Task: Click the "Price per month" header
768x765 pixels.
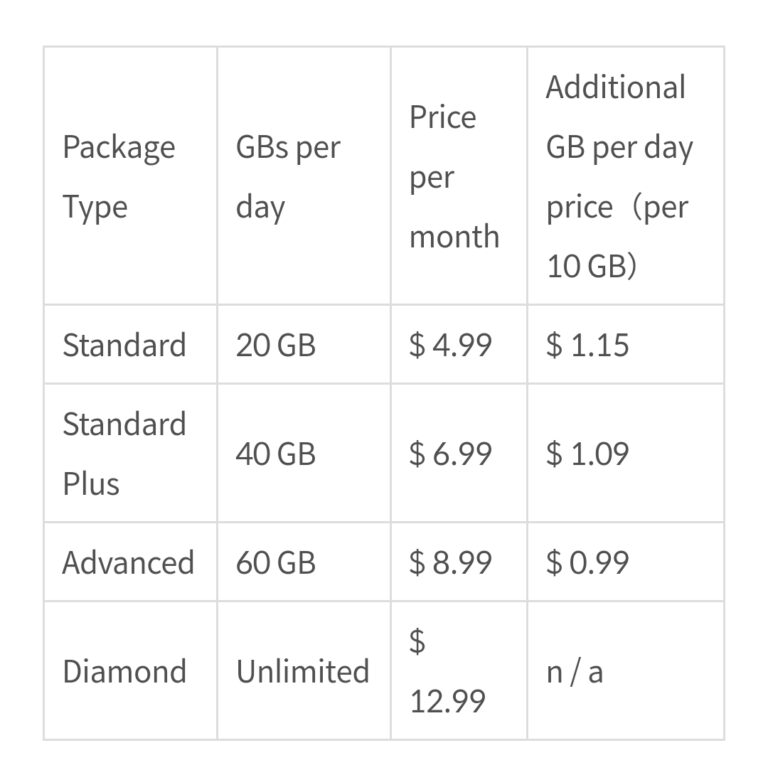Action: point(454,177)
